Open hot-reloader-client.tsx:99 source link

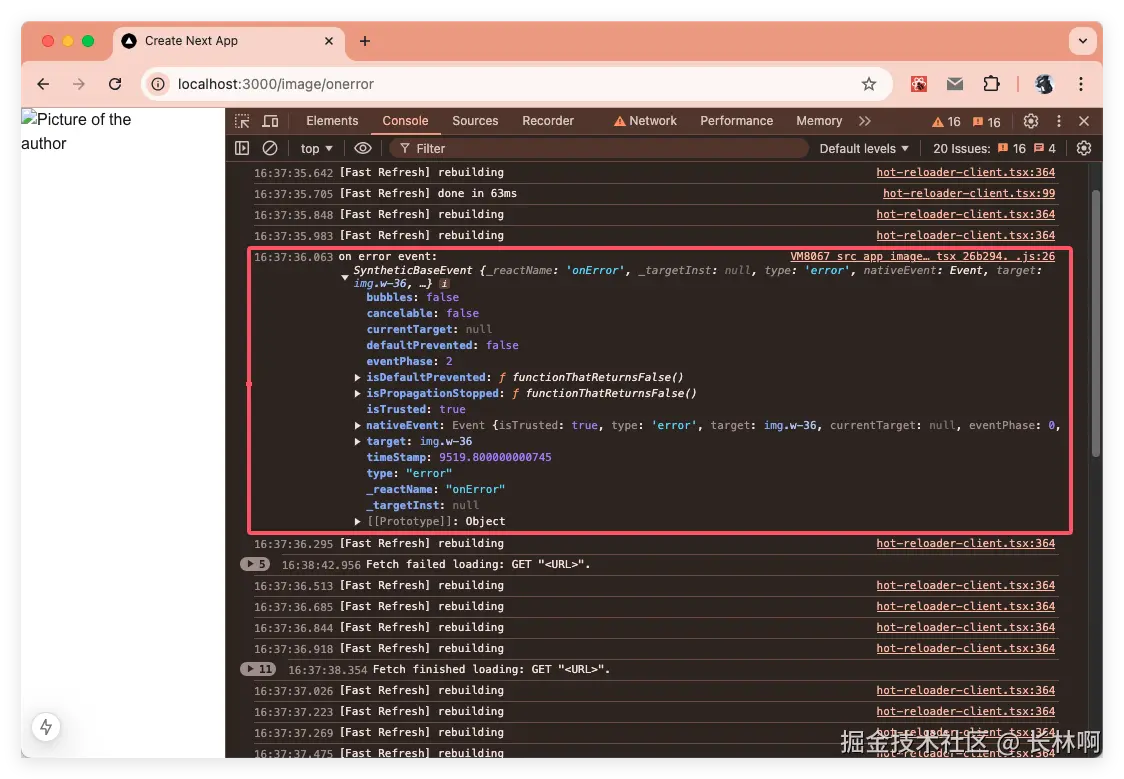tap(968, 193)
